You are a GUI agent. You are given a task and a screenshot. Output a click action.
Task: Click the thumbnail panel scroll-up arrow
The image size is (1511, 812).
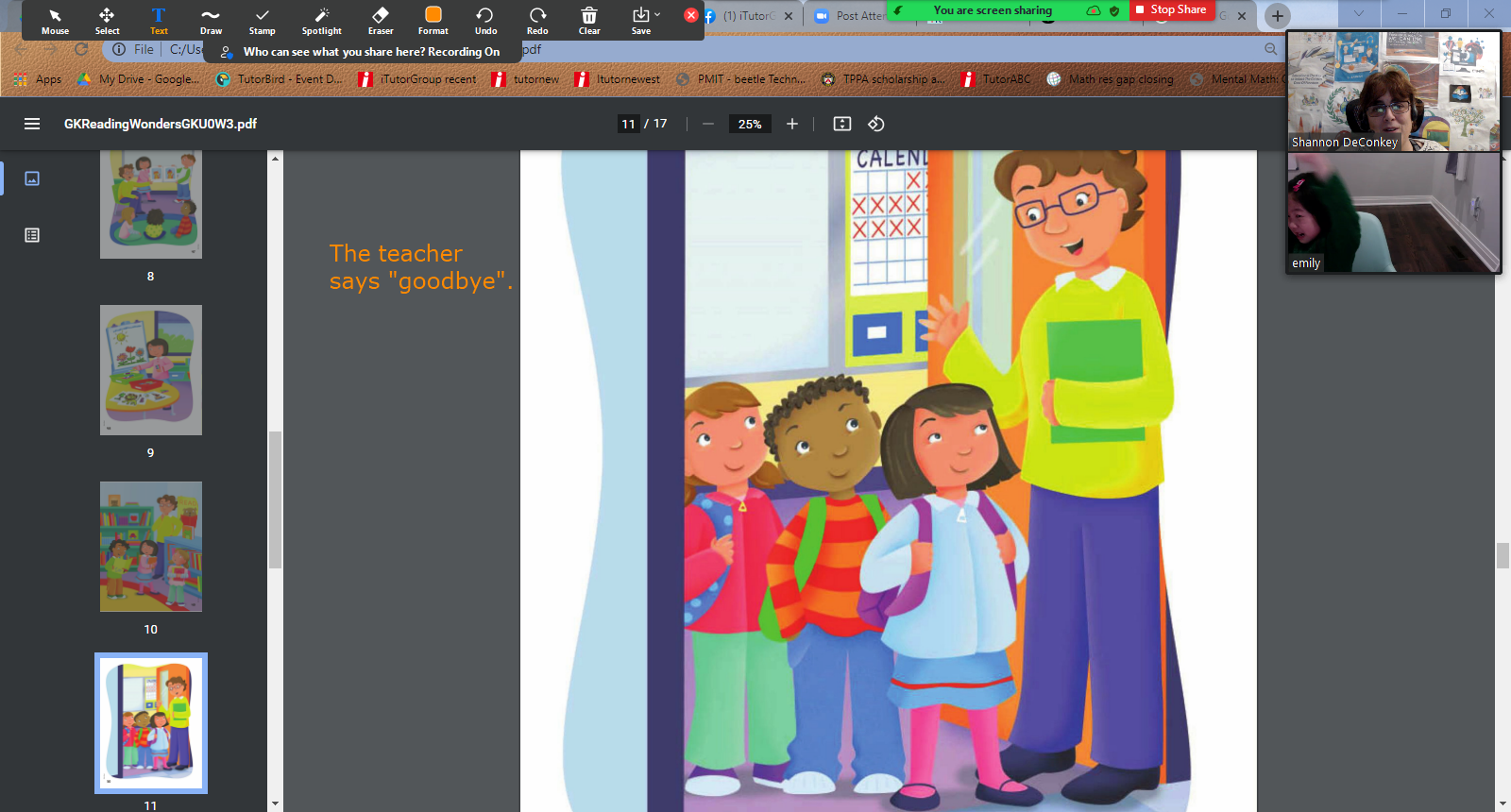(276, 158)
